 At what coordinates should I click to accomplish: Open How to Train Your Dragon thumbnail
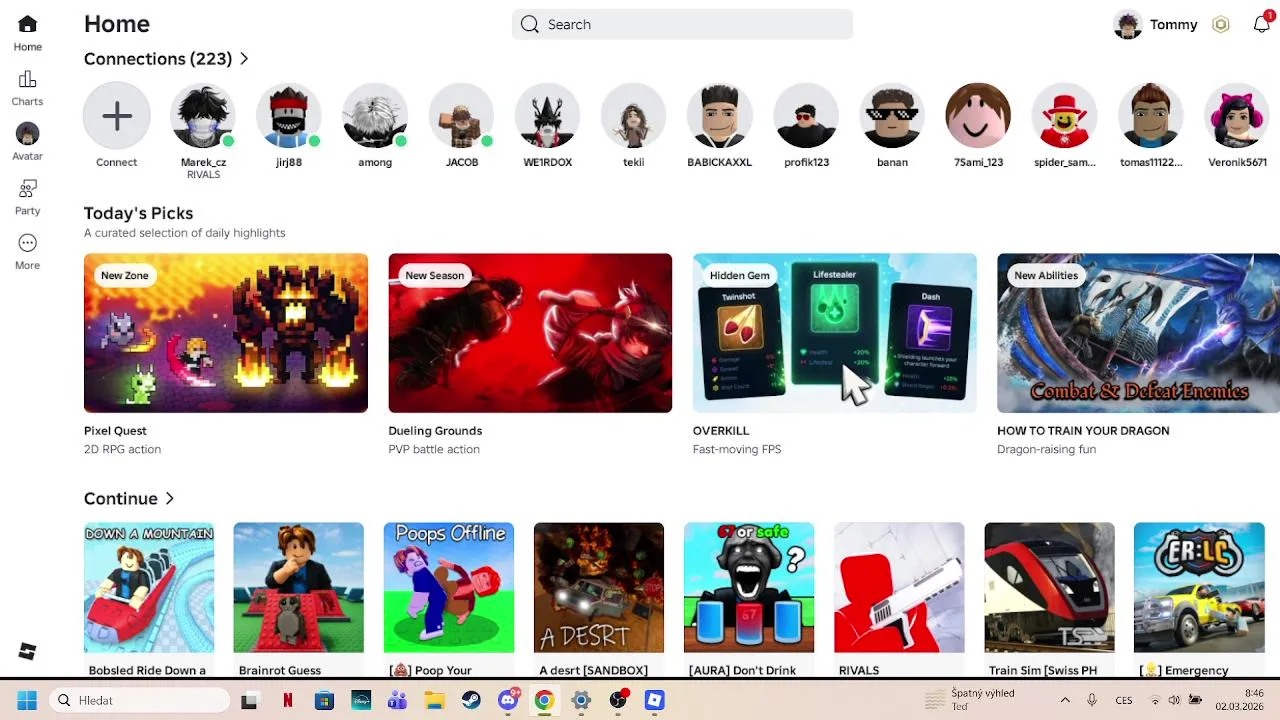[x=1138, y=333]
